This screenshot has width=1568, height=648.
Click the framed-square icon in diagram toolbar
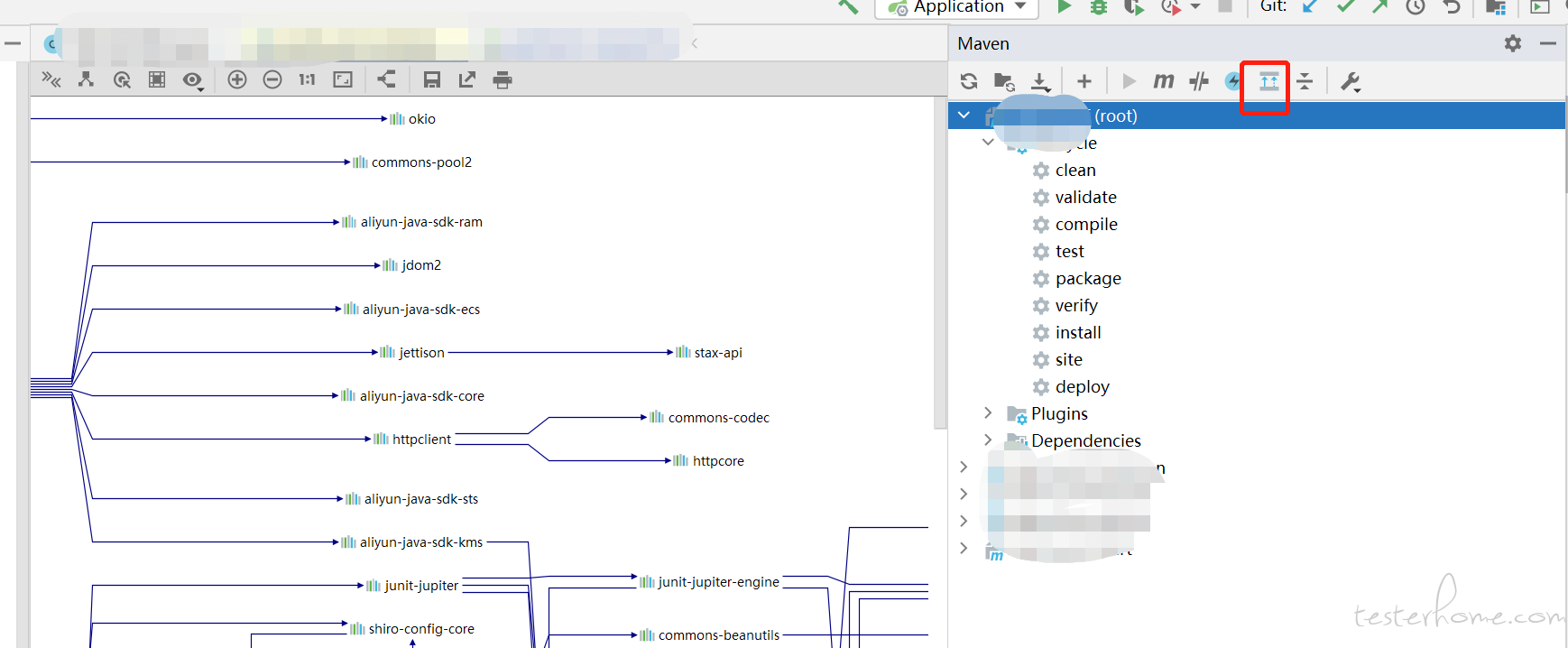pyautogui.click(x=157, y=80)
